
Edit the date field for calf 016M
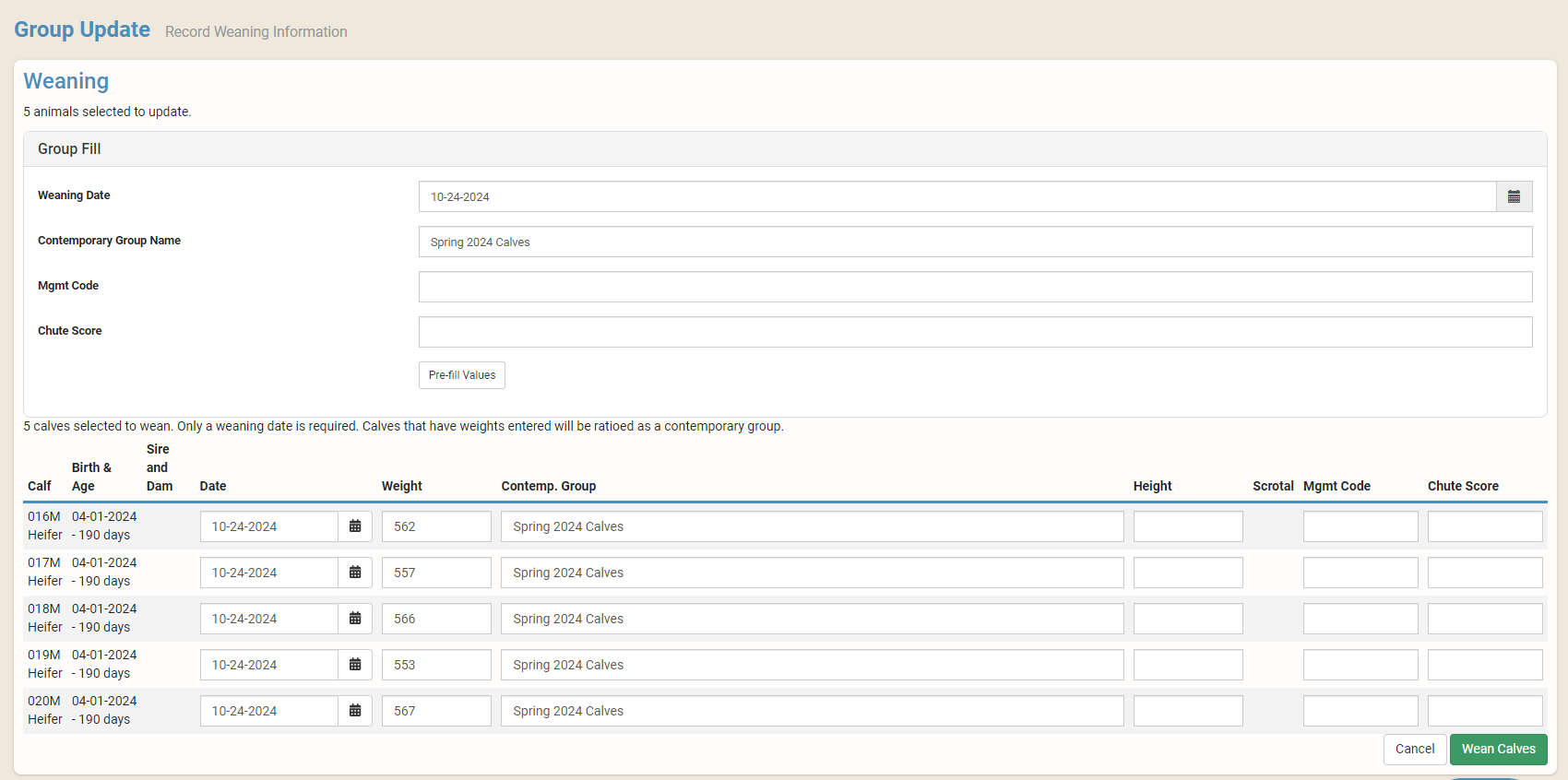click(x=269, y=526)
